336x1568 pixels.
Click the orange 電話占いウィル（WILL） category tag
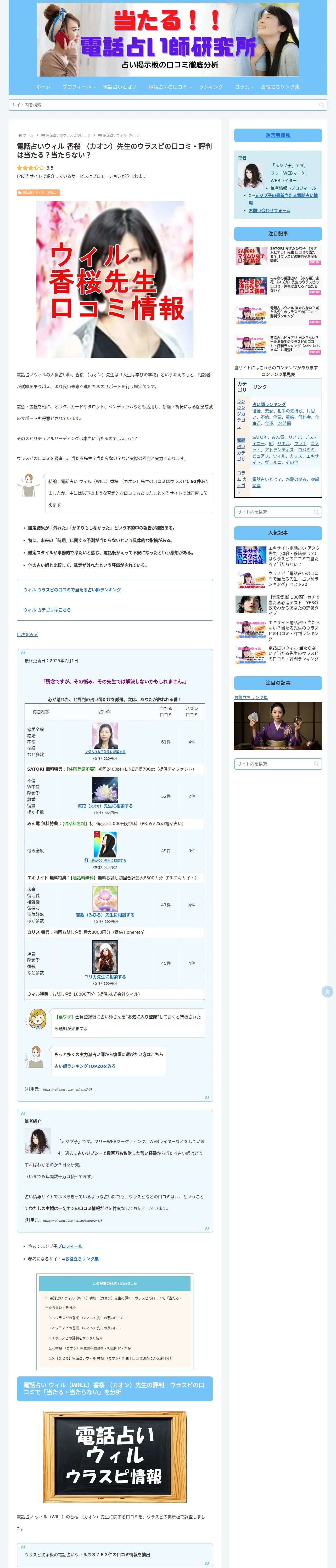pyautogui.click(x=38, y=192)
